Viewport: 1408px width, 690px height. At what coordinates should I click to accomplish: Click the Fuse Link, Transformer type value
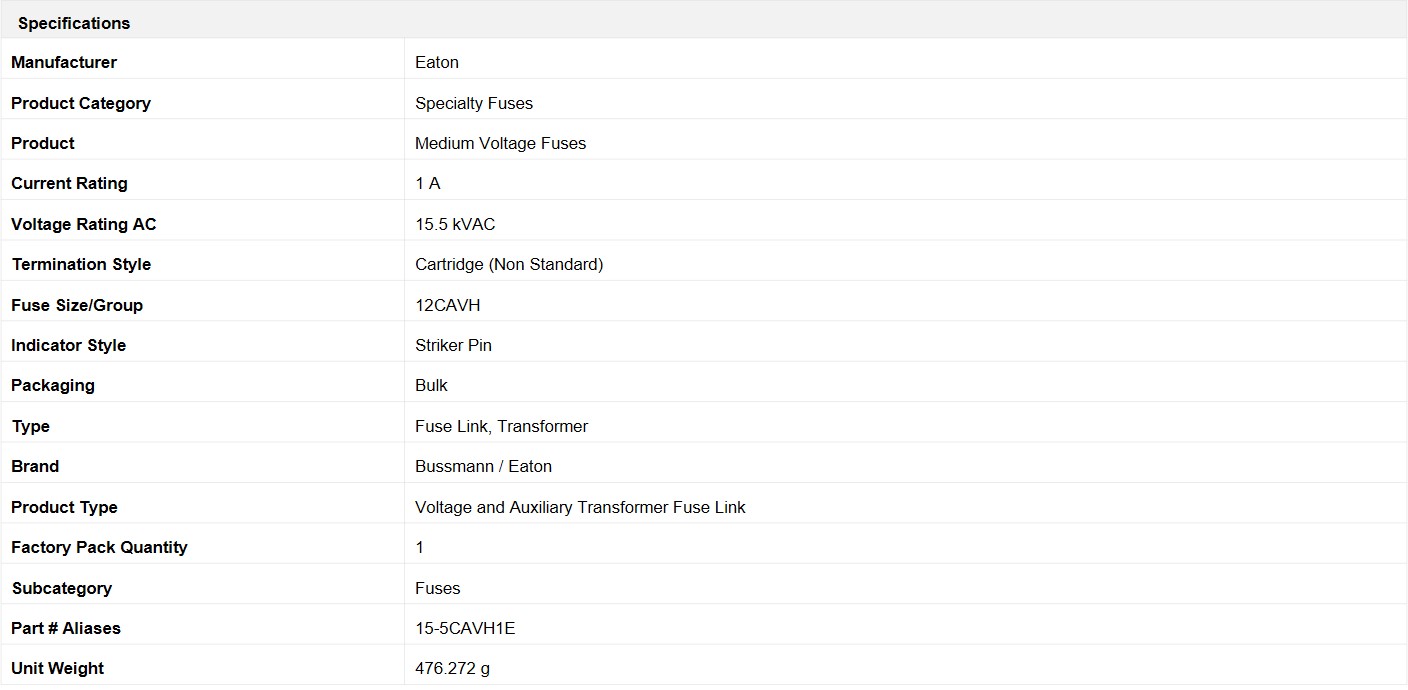click(502, 426)
